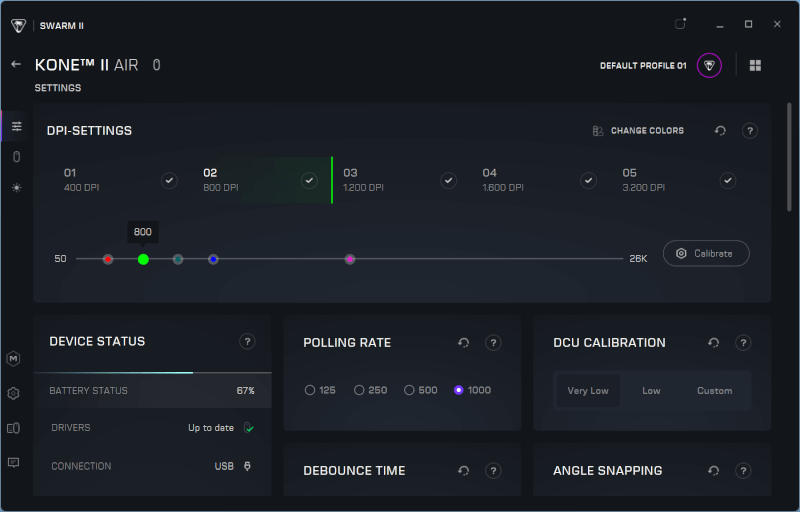Click the teal DPI slider handle
This screenshot has width=800, height=512.
[x=178, y=259]
